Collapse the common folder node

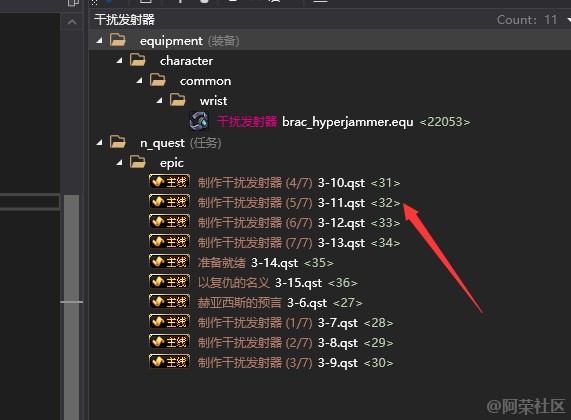[x=139, y=81]
